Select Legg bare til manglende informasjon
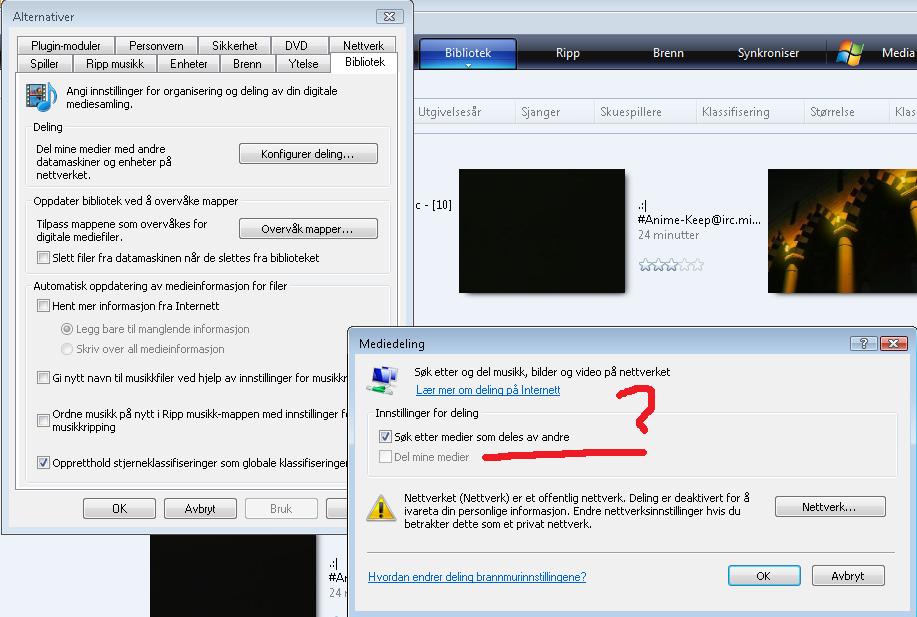The height and width of the screenshot is (617, 917). 67,329
